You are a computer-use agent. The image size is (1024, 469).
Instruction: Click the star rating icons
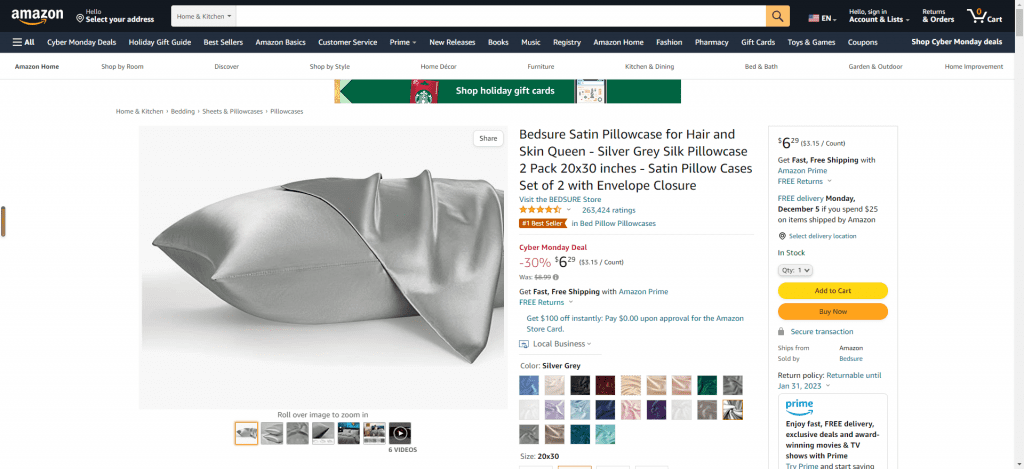pos(540,210)
